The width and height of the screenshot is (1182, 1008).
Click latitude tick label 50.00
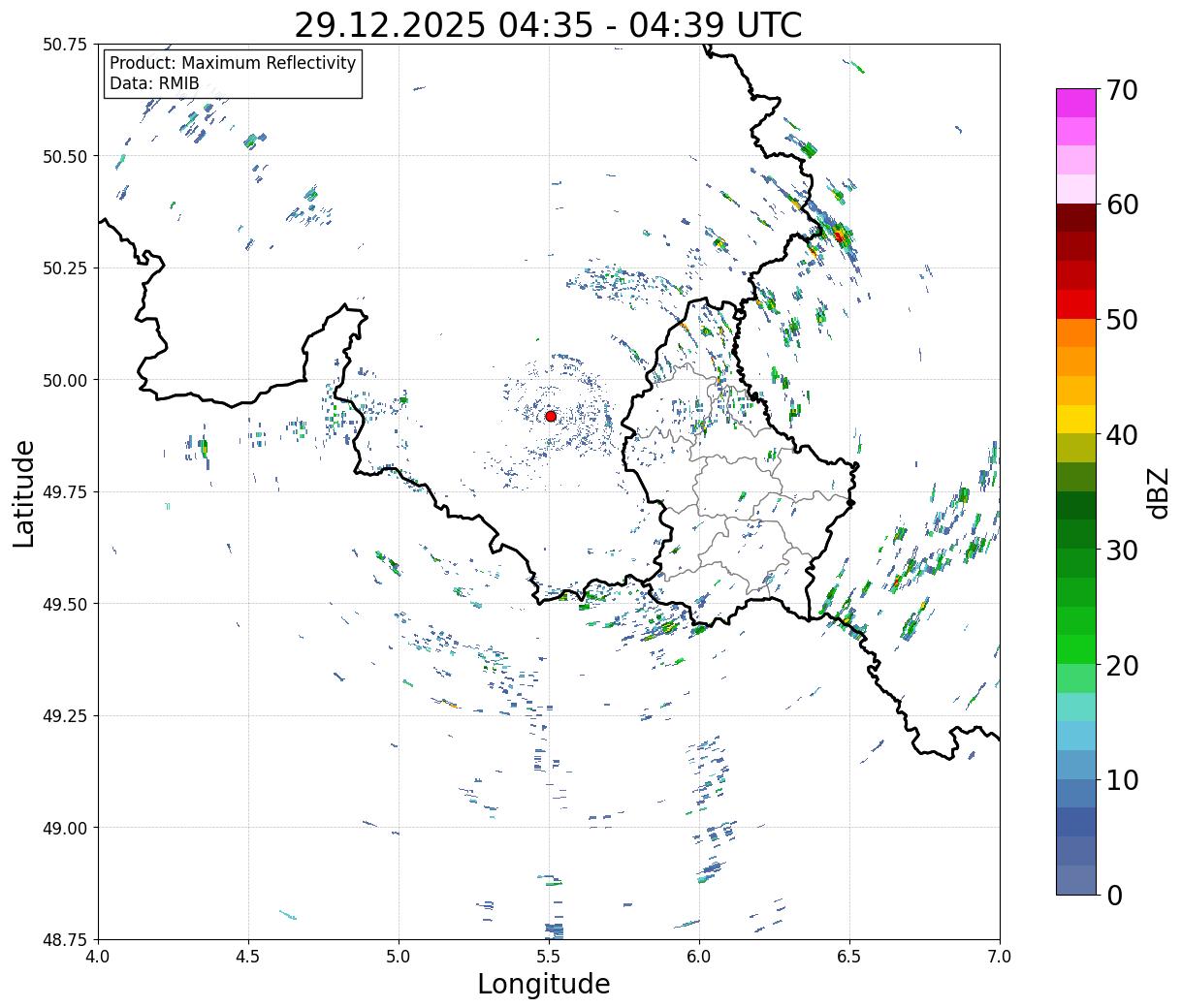[x=66, y=380]
